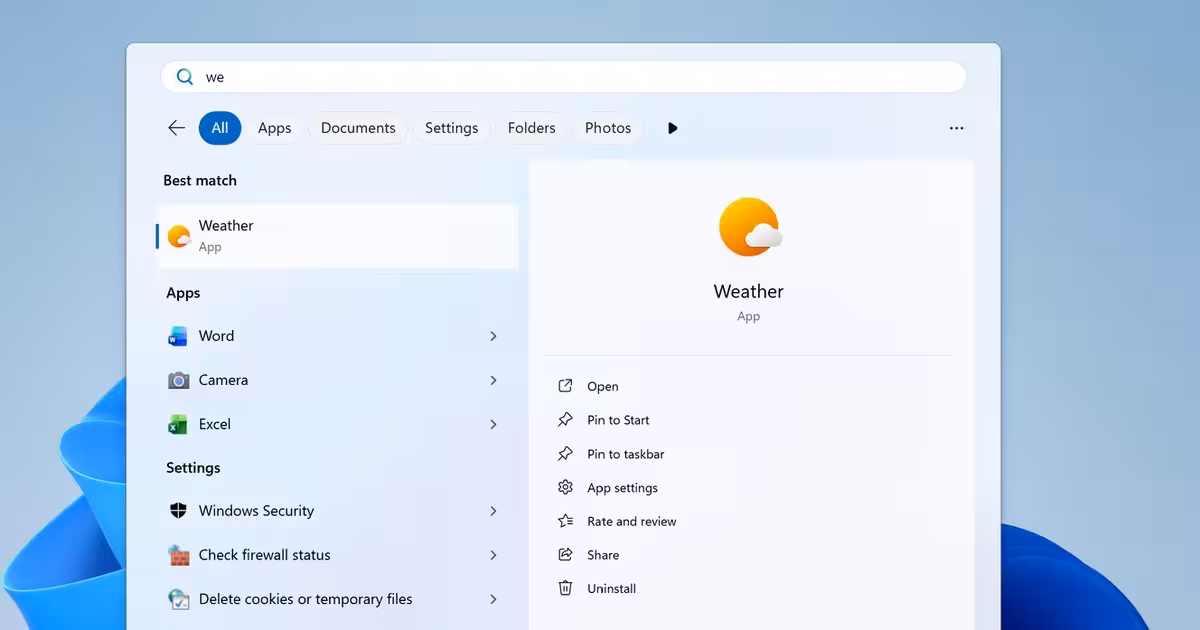Click the Word app icon
The height and width of the screenshot is (630, 1200).
click(x=178, y=337)
